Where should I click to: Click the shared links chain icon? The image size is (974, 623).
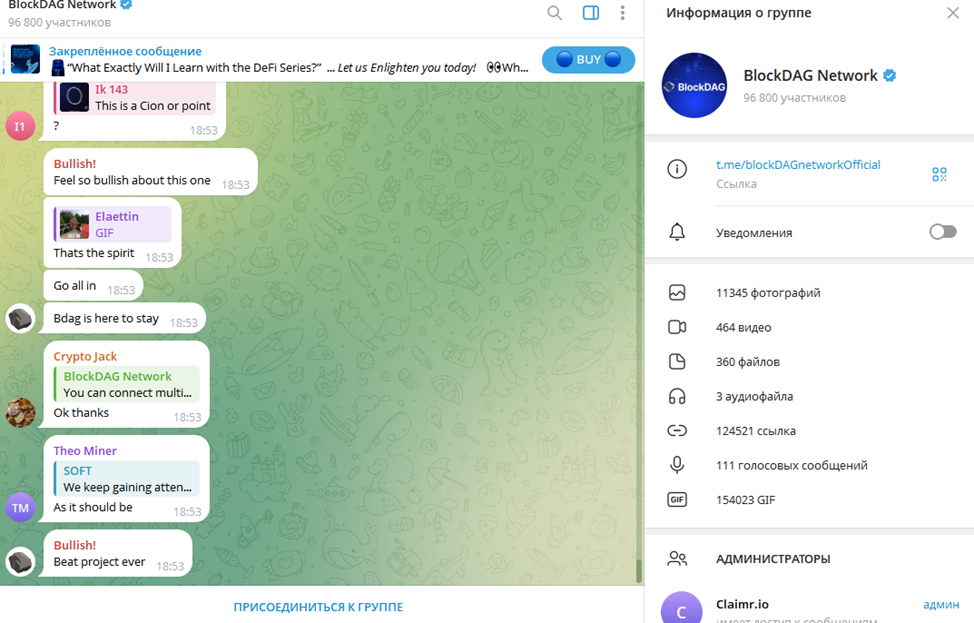pos(677,430)
